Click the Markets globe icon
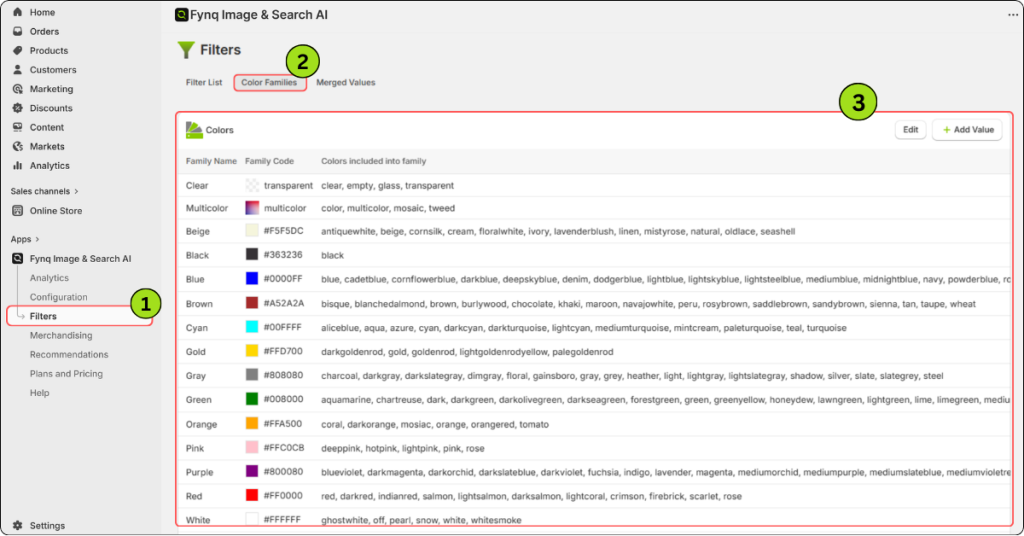Image resolution: width=1024 pixels, height=536 pixels. 18,146
